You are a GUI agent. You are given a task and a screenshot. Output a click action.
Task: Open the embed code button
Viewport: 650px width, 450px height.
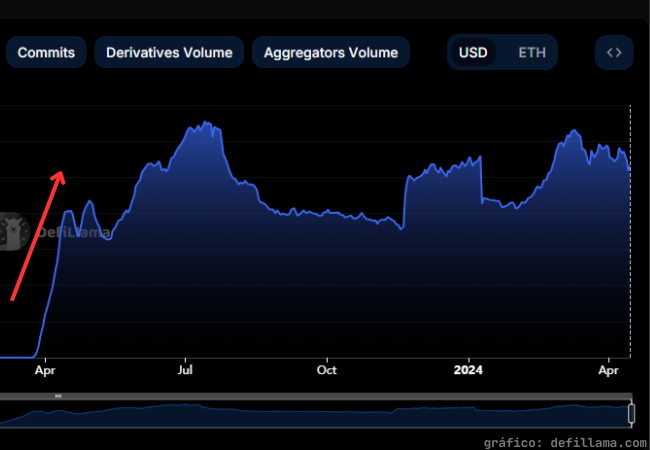[614, 52]
